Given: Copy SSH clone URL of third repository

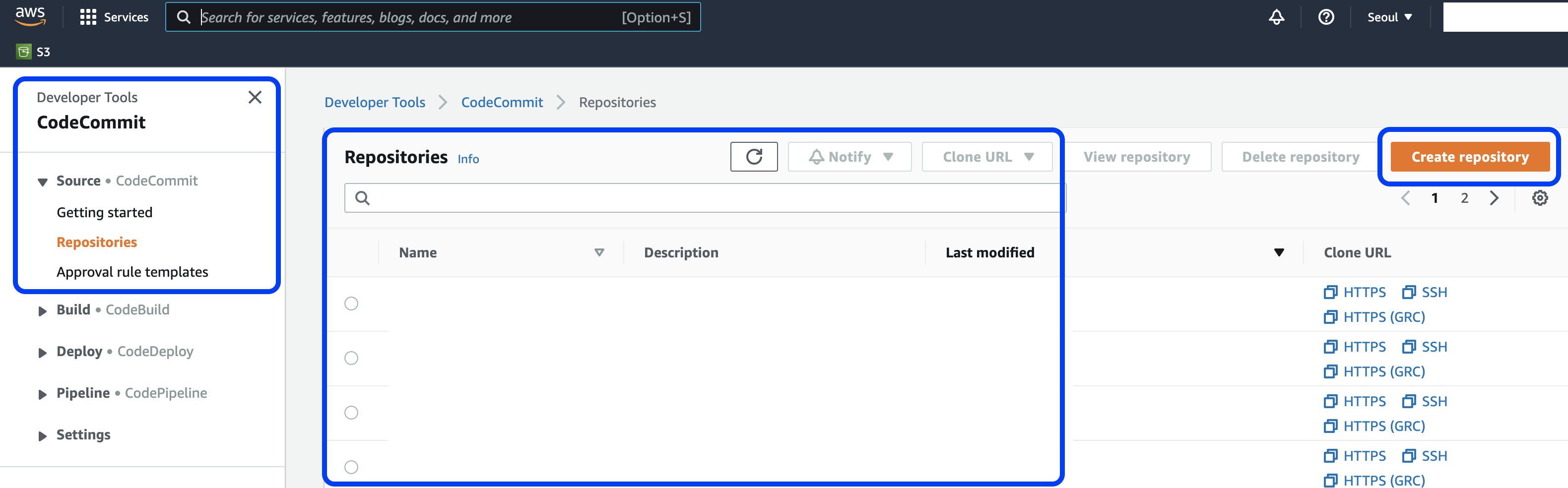Looking at the screenshot, I should pos(1424,402).
